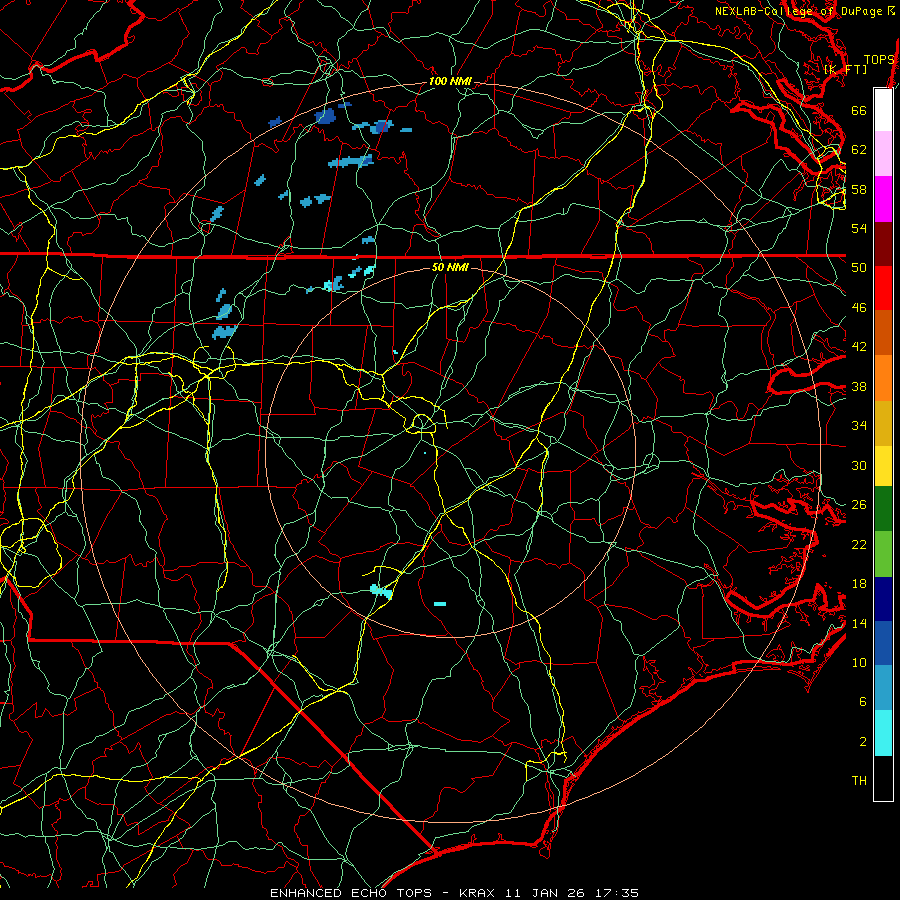Click the 30 legend label

(x=859, y=465)
